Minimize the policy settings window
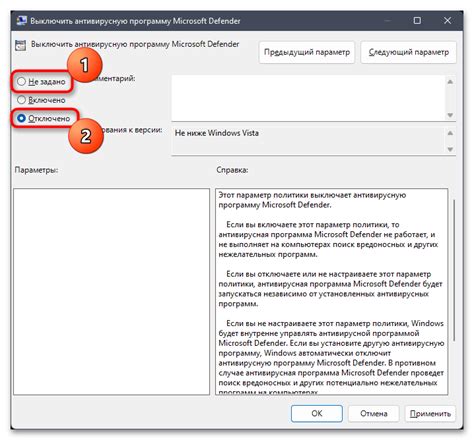The height and width of the screenshot is (440, 474). click(x=387, y=21)
